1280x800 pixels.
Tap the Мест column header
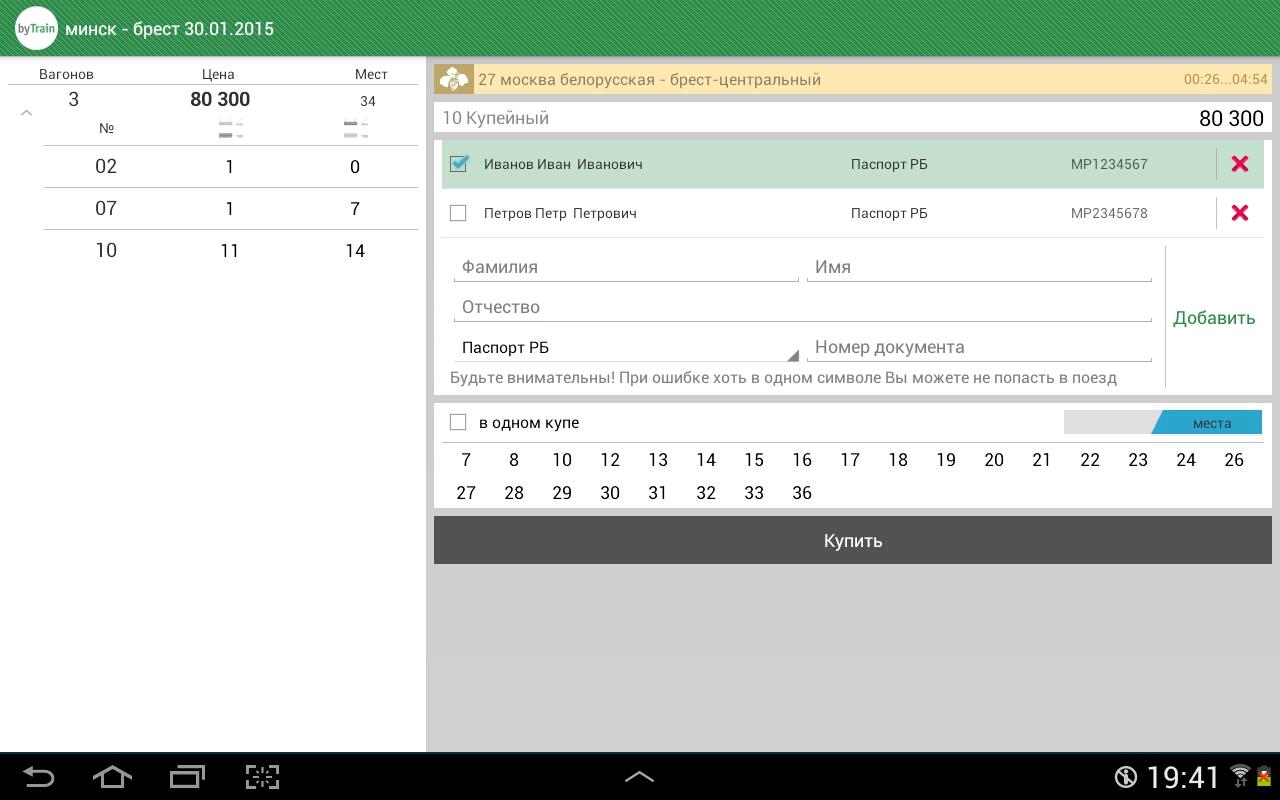tap(371, 74)
